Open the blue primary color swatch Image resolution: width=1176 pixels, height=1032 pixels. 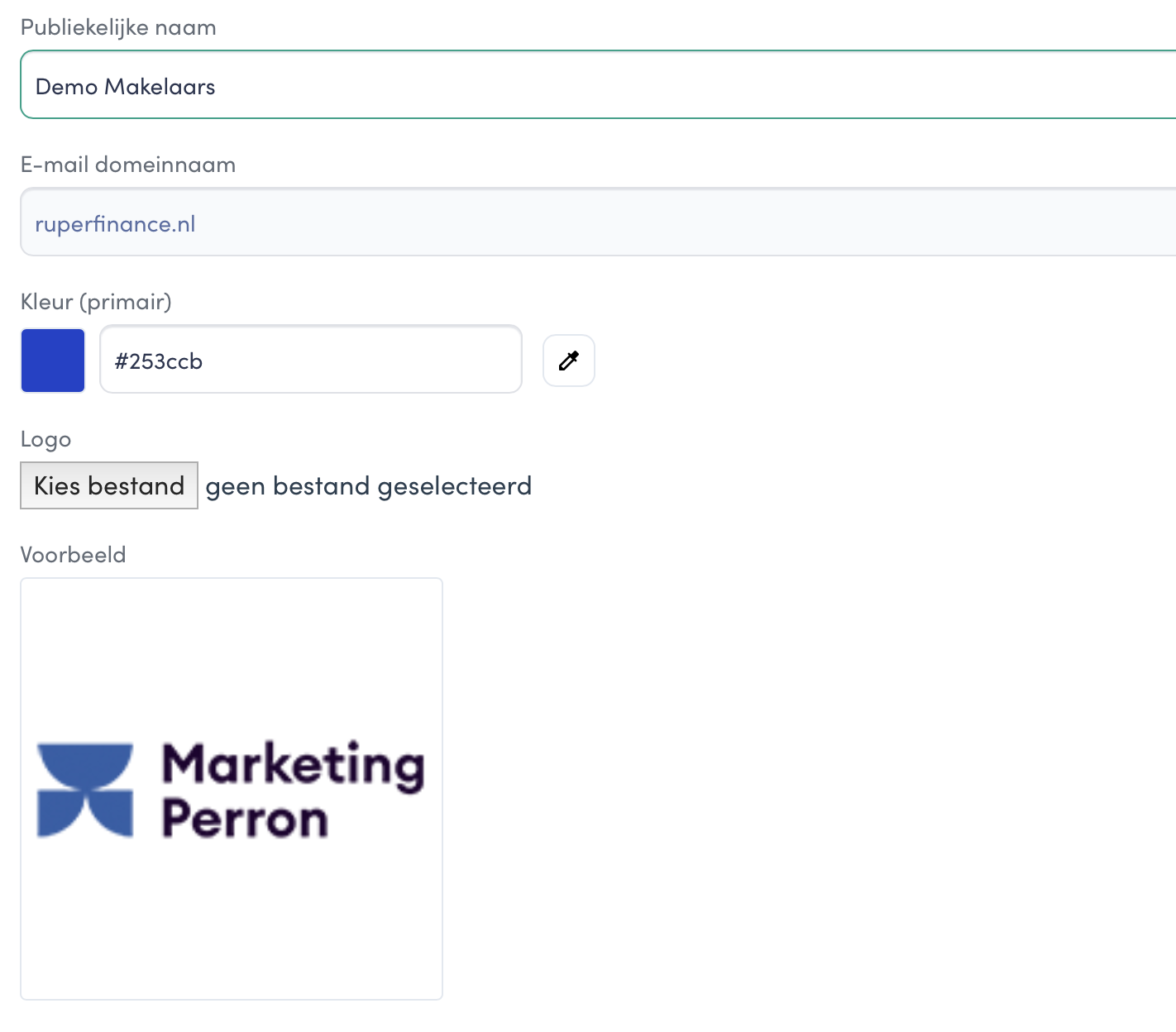click(53, 361)
